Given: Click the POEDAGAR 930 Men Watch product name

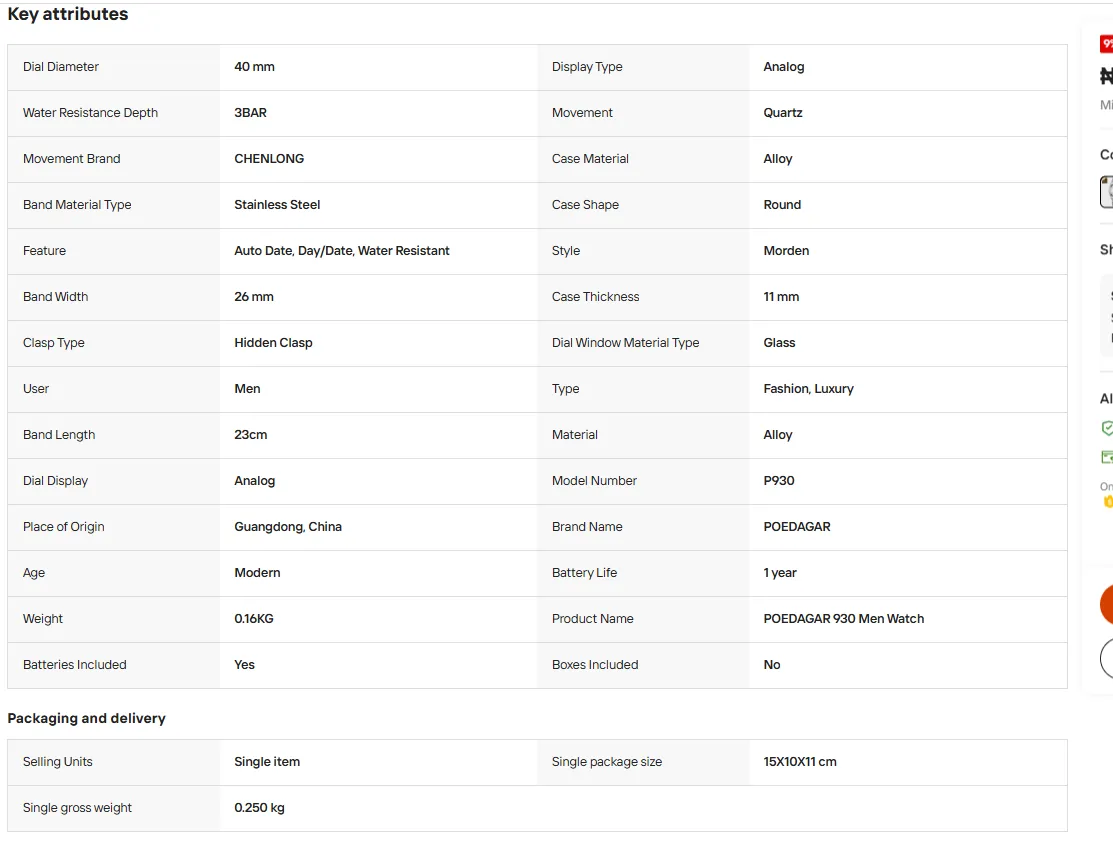Looking at the screenshot, I should click(x=843, y=619).
